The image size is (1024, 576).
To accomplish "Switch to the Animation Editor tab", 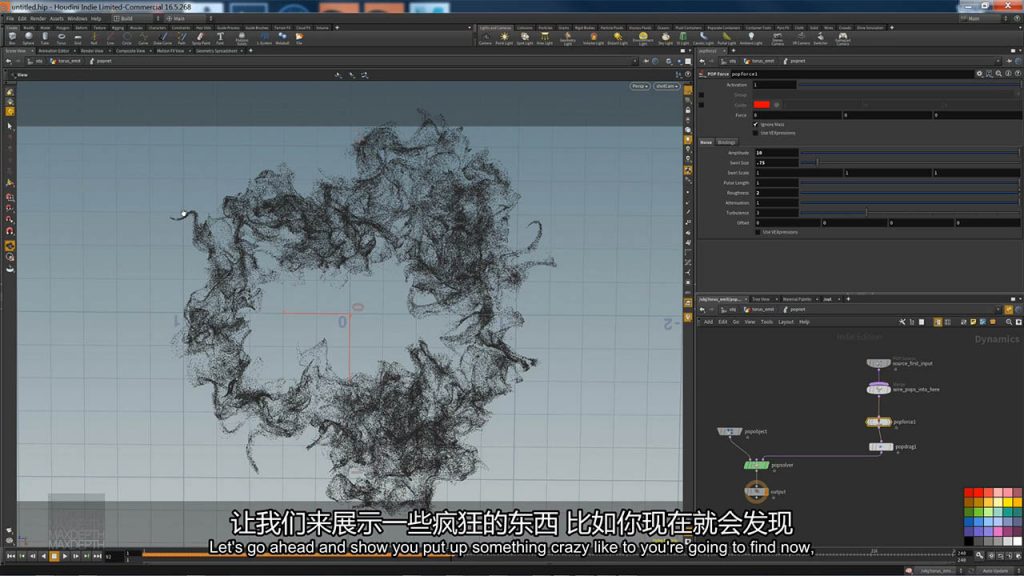I will [x=54, y=50].
